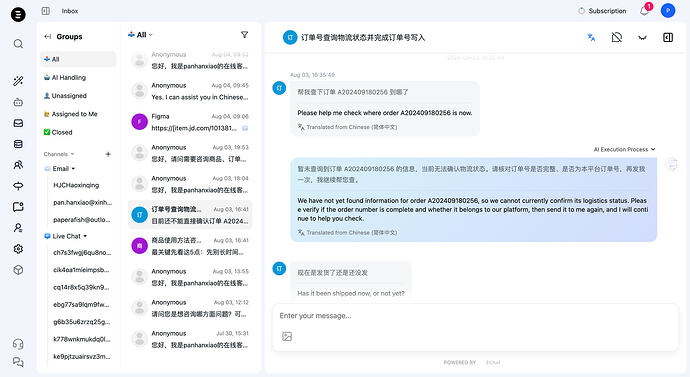This screenshot has height=377, width=690.
Task: Open the conversation list filter icon
Action: pyautogui.click(x=245, y=35)
